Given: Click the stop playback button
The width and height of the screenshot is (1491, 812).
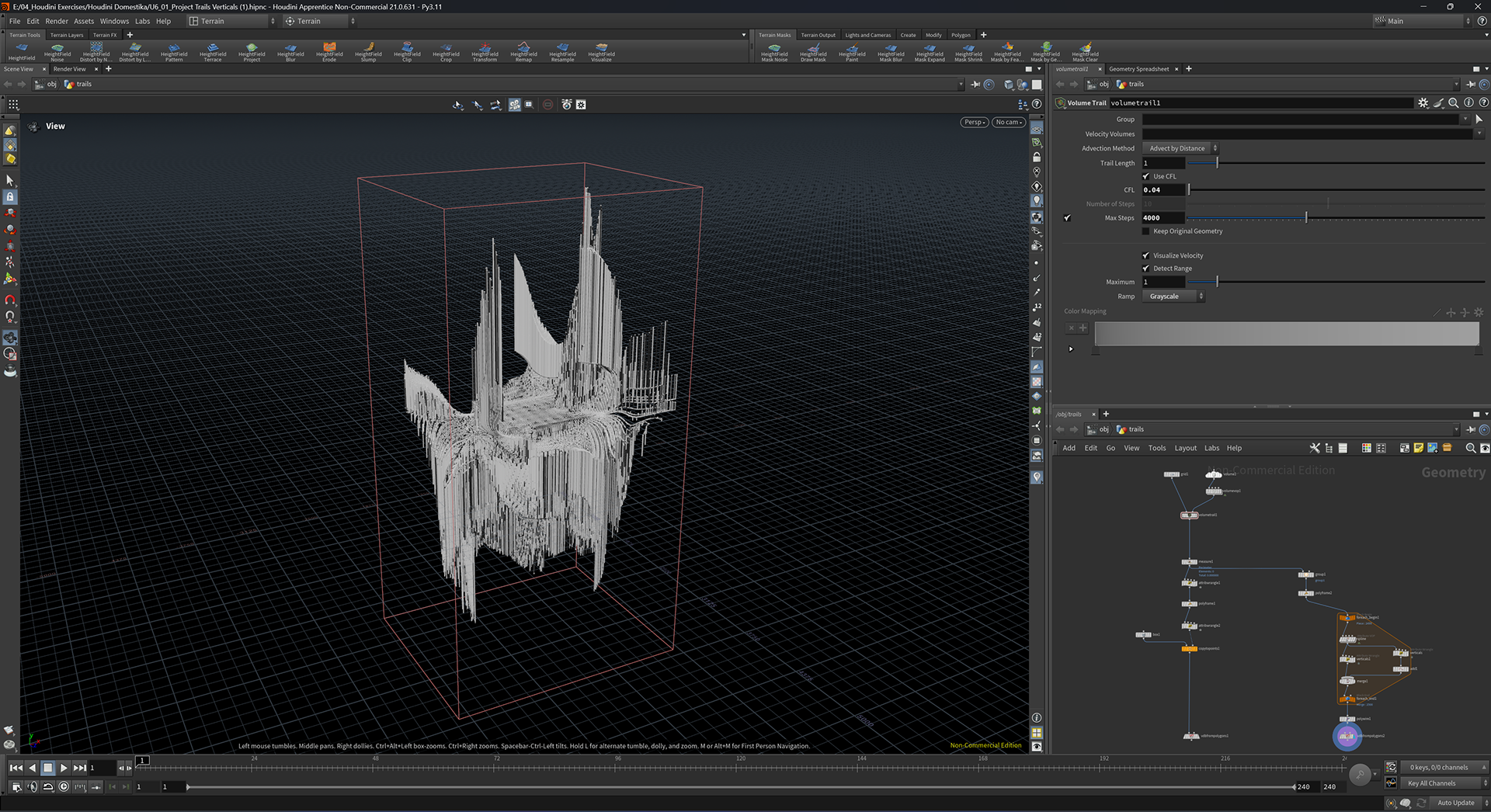Looking at the screenshot, I should [47, 768].
